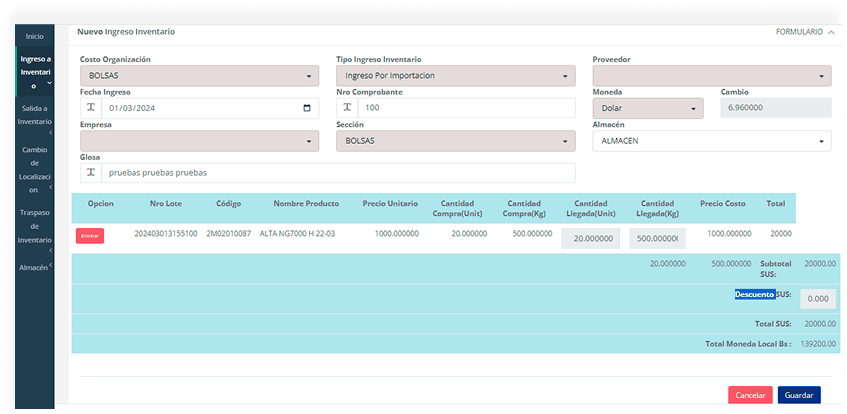Click the text icon beside Fecha Ingreso

pos(91,108)
